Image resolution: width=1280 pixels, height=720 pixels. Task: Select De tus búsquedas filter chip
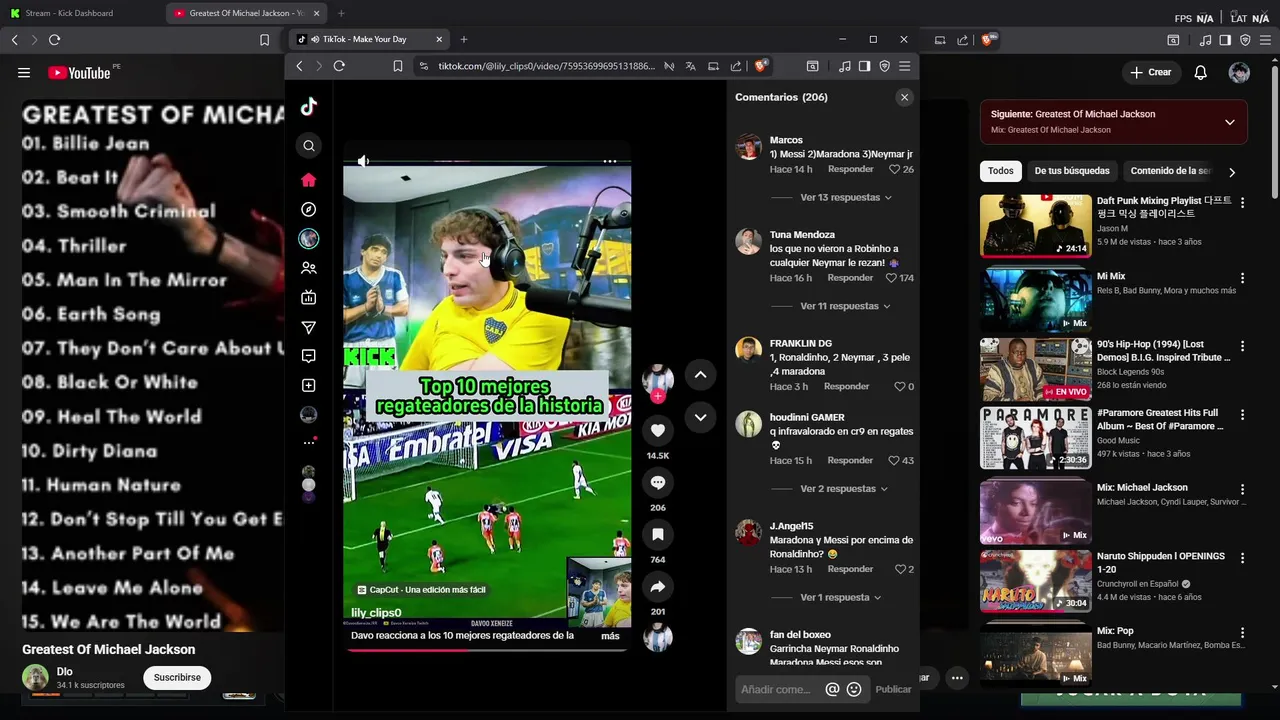coord(1072,171)
